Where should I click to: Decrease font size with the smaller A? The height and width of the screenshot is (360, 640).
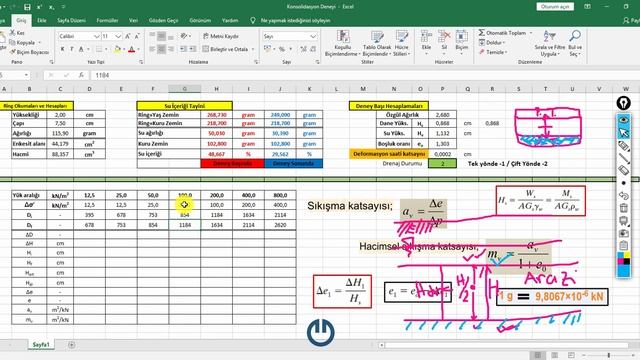137,36
